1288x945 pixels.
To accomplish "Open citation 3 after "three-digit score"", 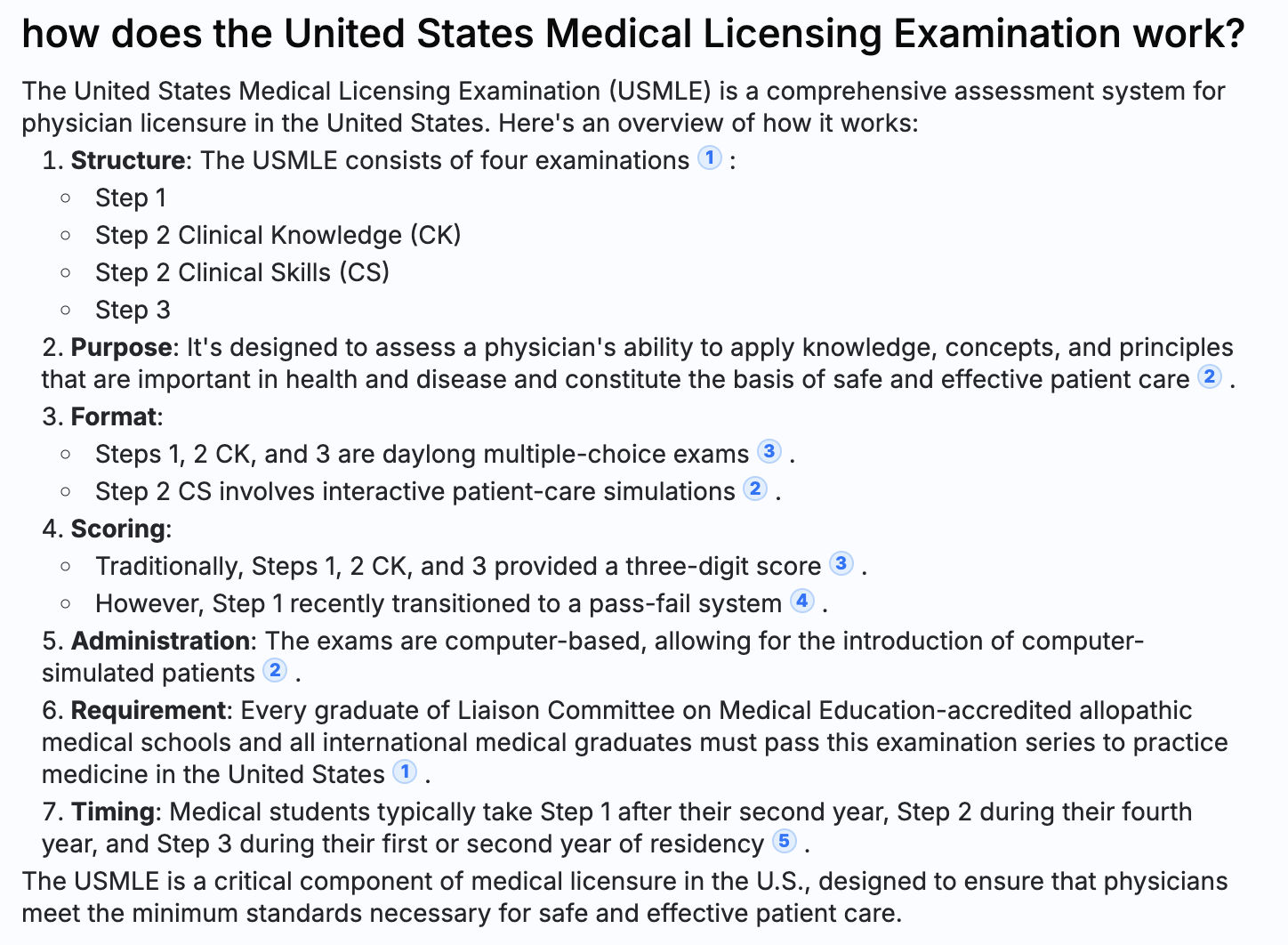I will 841,563.
